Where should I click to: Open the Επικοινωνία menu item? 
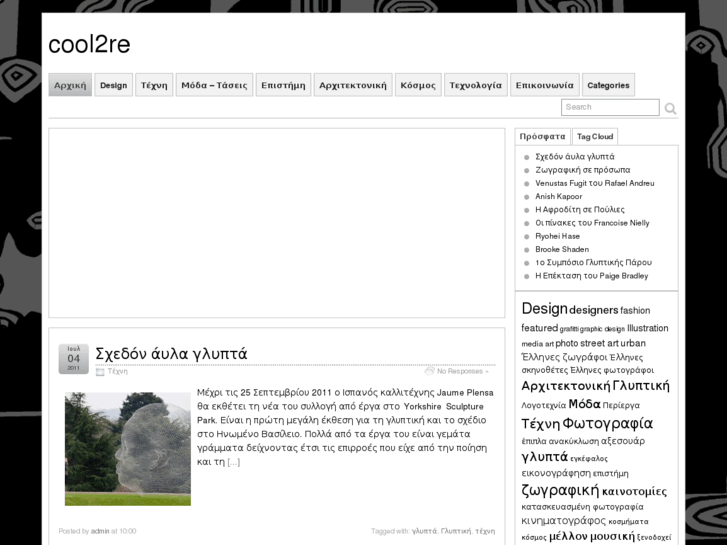click(x=545, y=85)
